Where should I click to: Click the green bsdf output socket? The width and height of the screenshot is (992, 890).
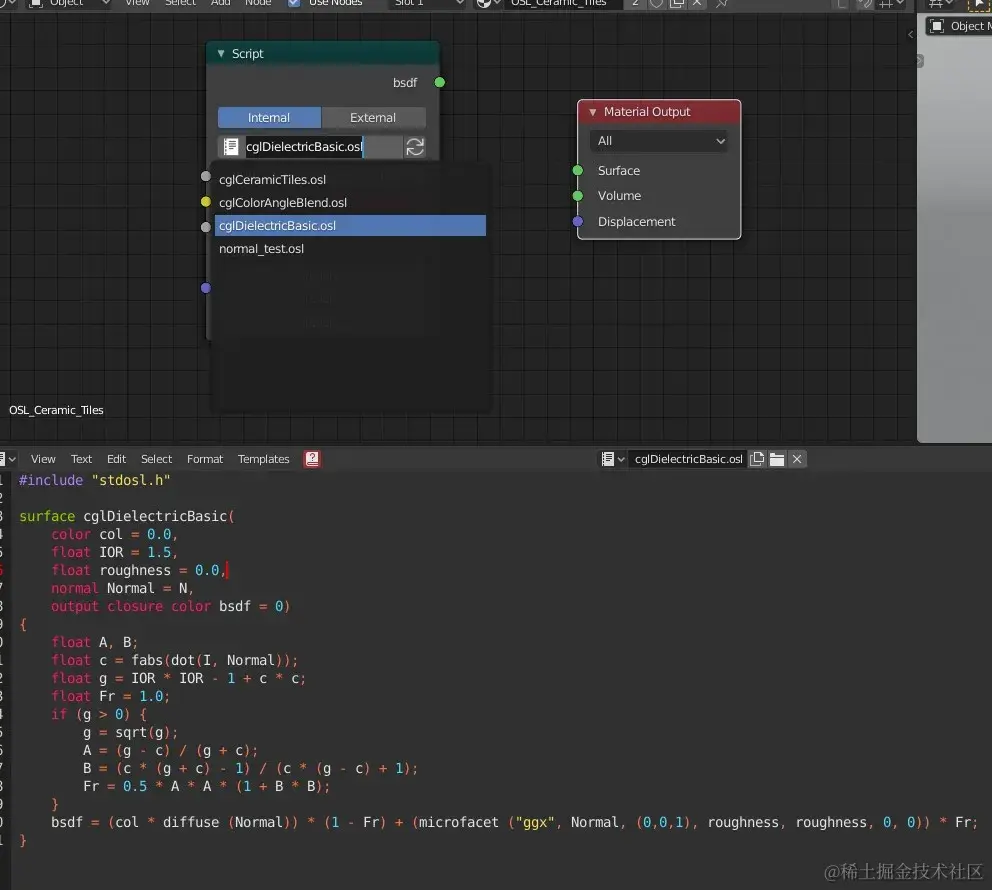coord(440,82)
